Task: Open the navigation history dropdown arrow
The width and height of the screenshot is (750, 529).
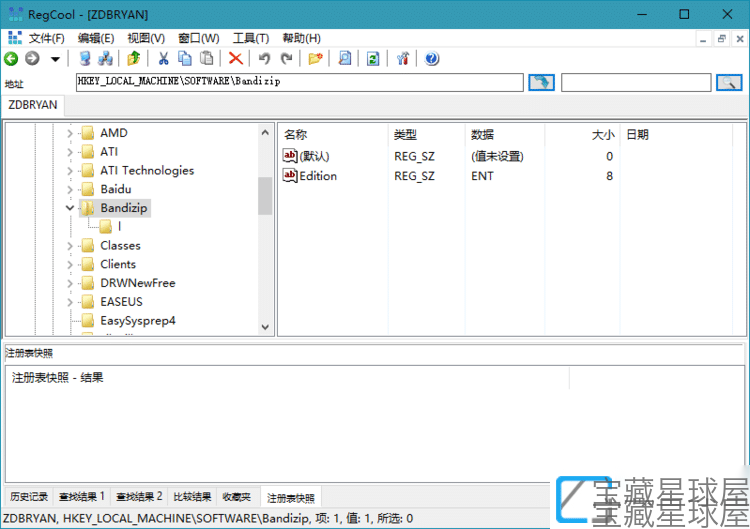Action: coord(55,59)
